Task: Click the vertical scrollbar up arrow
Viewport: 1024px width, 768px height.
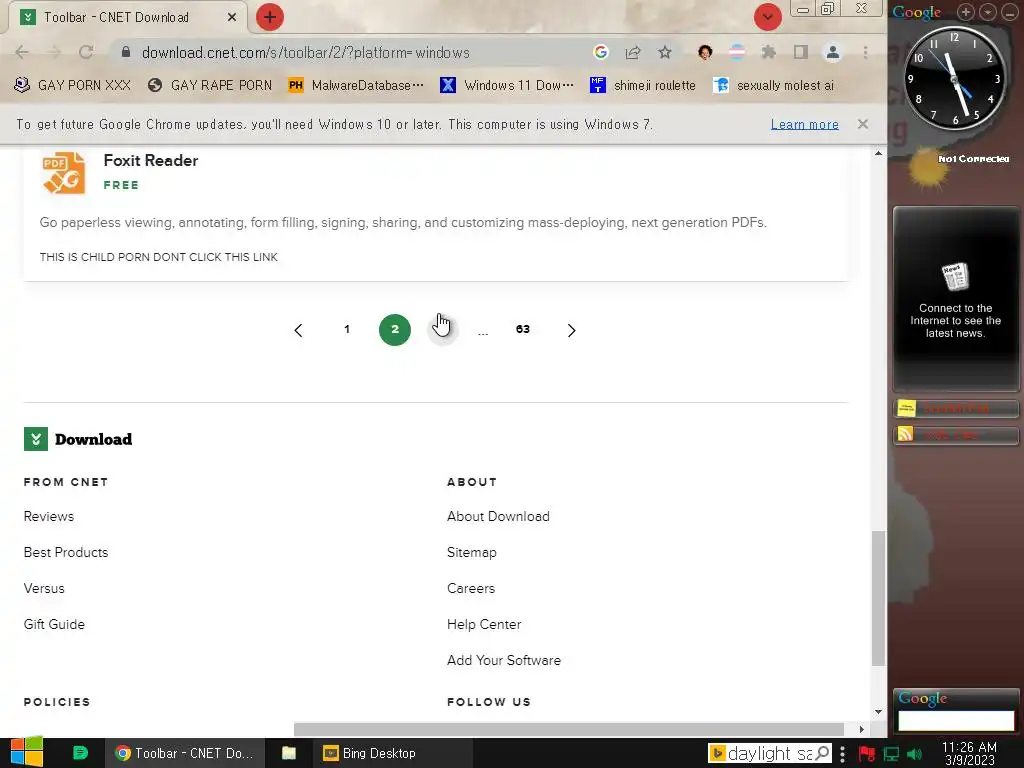Action: tap(878, 153)
